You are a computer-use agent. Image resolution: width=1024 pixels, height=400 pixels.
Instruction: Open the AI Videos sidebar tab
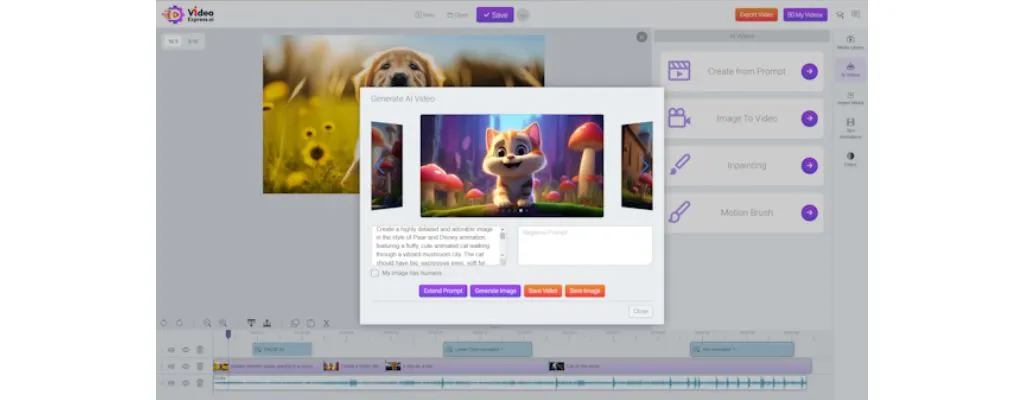click(850, 69)
